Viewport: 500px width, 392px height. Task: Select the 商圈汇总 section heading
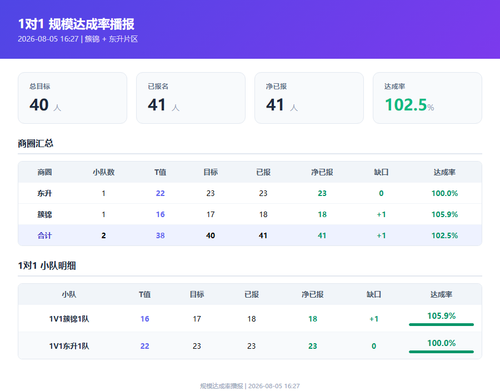coord(35,143)
